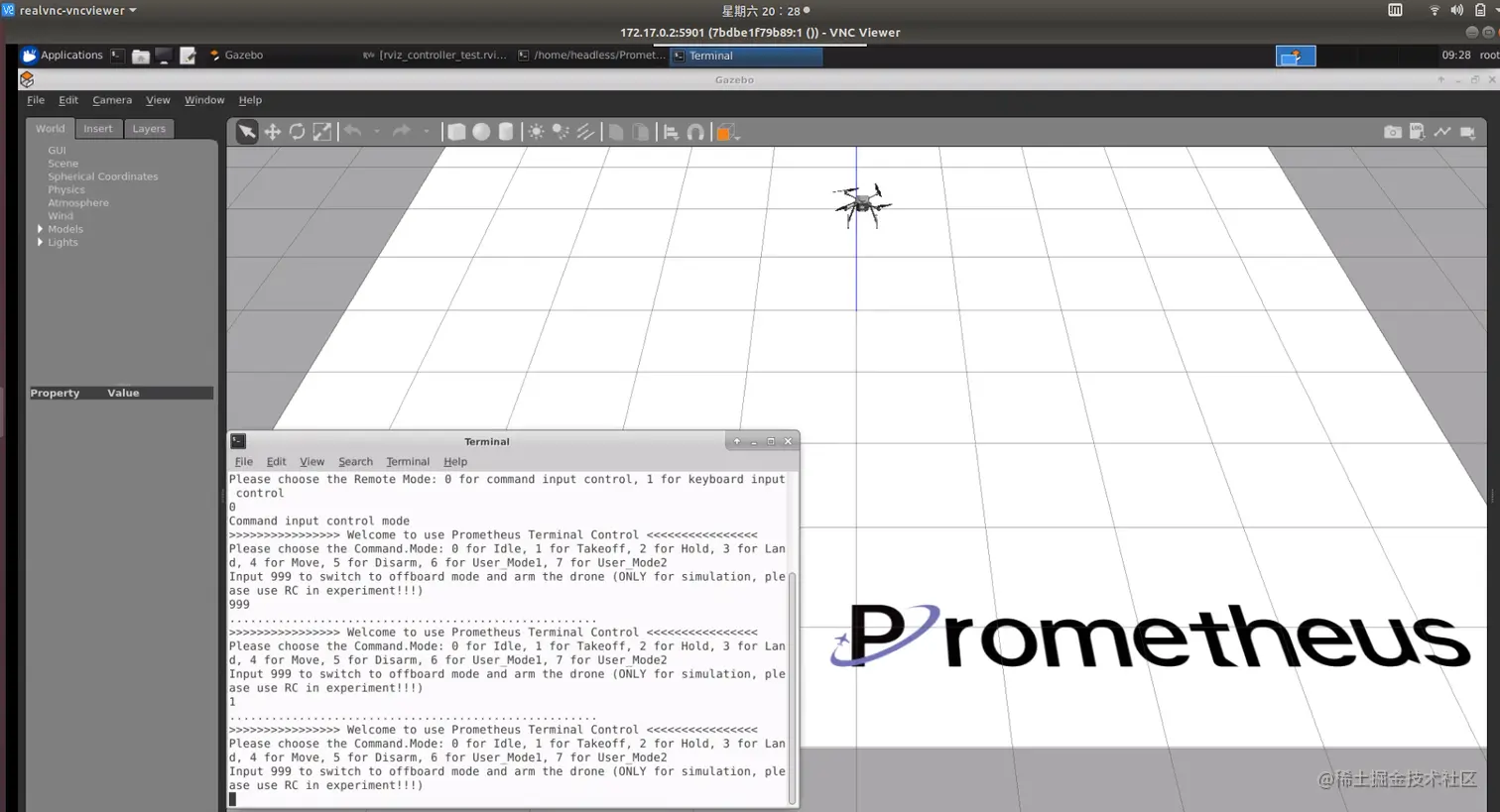This screenshot has height=812, width=1500.
Task: Open the Applications menu in the panel
Action: pyautogui.click(x=62, y=56)
